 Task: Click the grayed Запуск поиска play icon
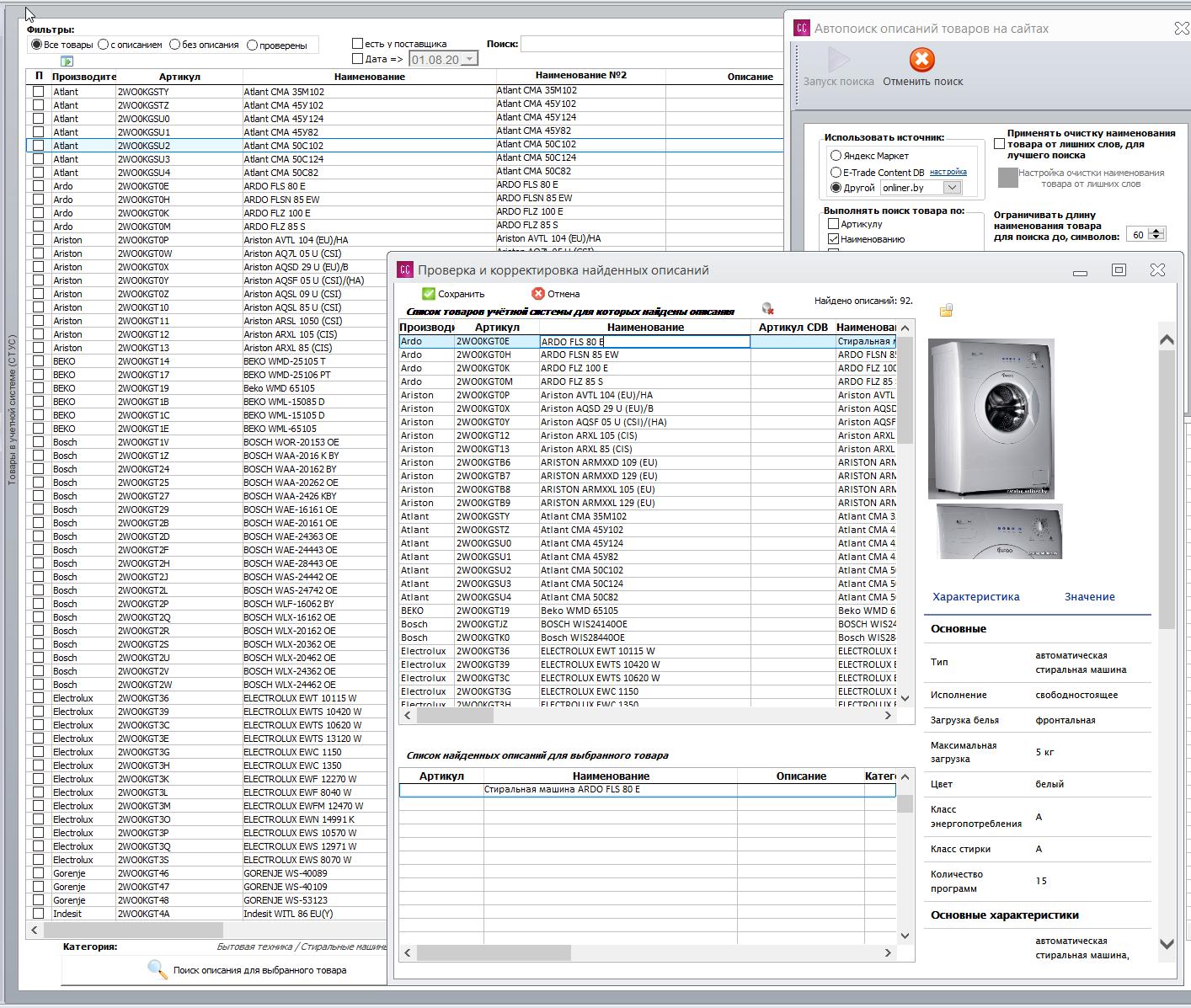(839, 60)
